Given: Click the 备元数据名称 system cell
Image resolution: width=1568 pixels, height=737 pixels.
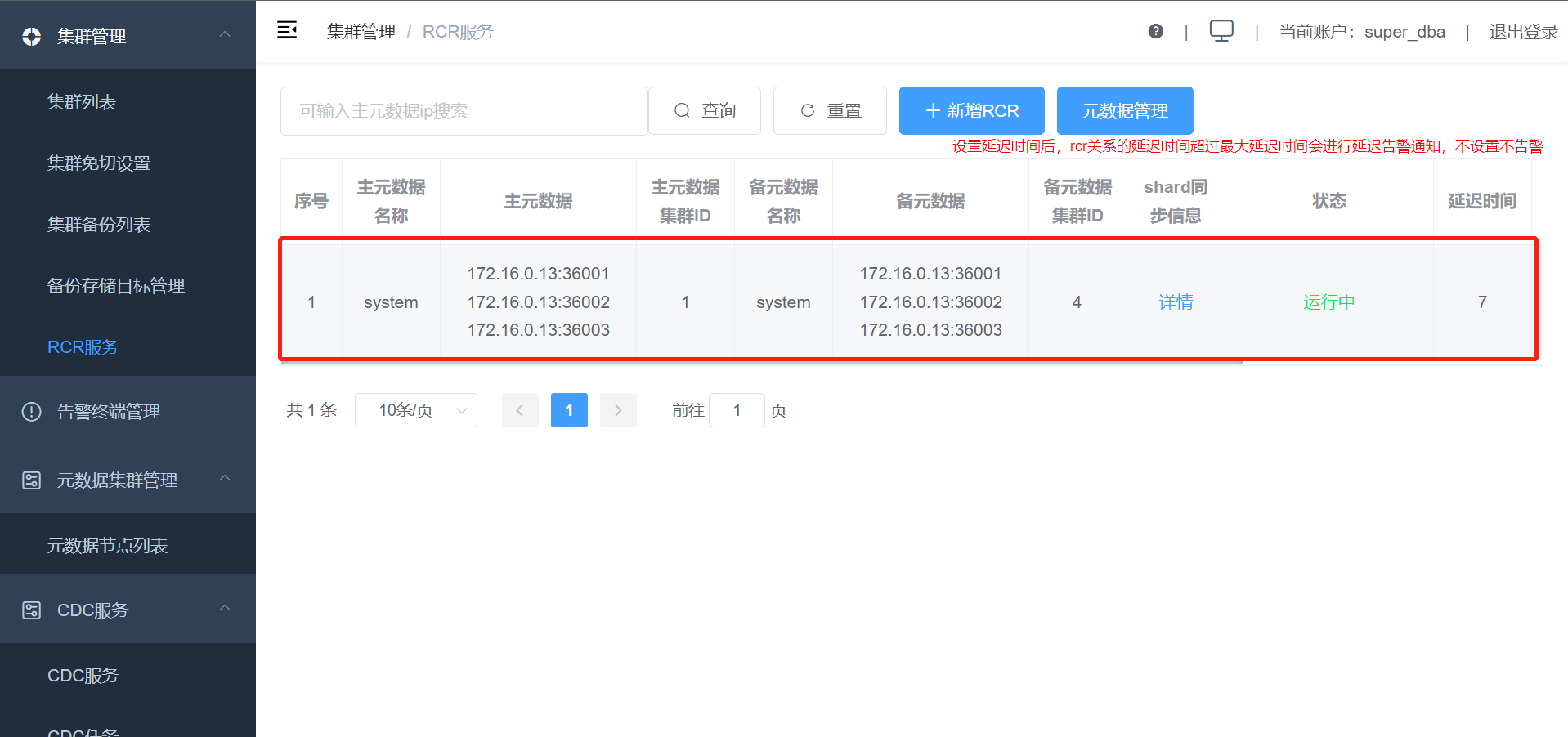Looking at the screenshot, I should click(783, 301).
